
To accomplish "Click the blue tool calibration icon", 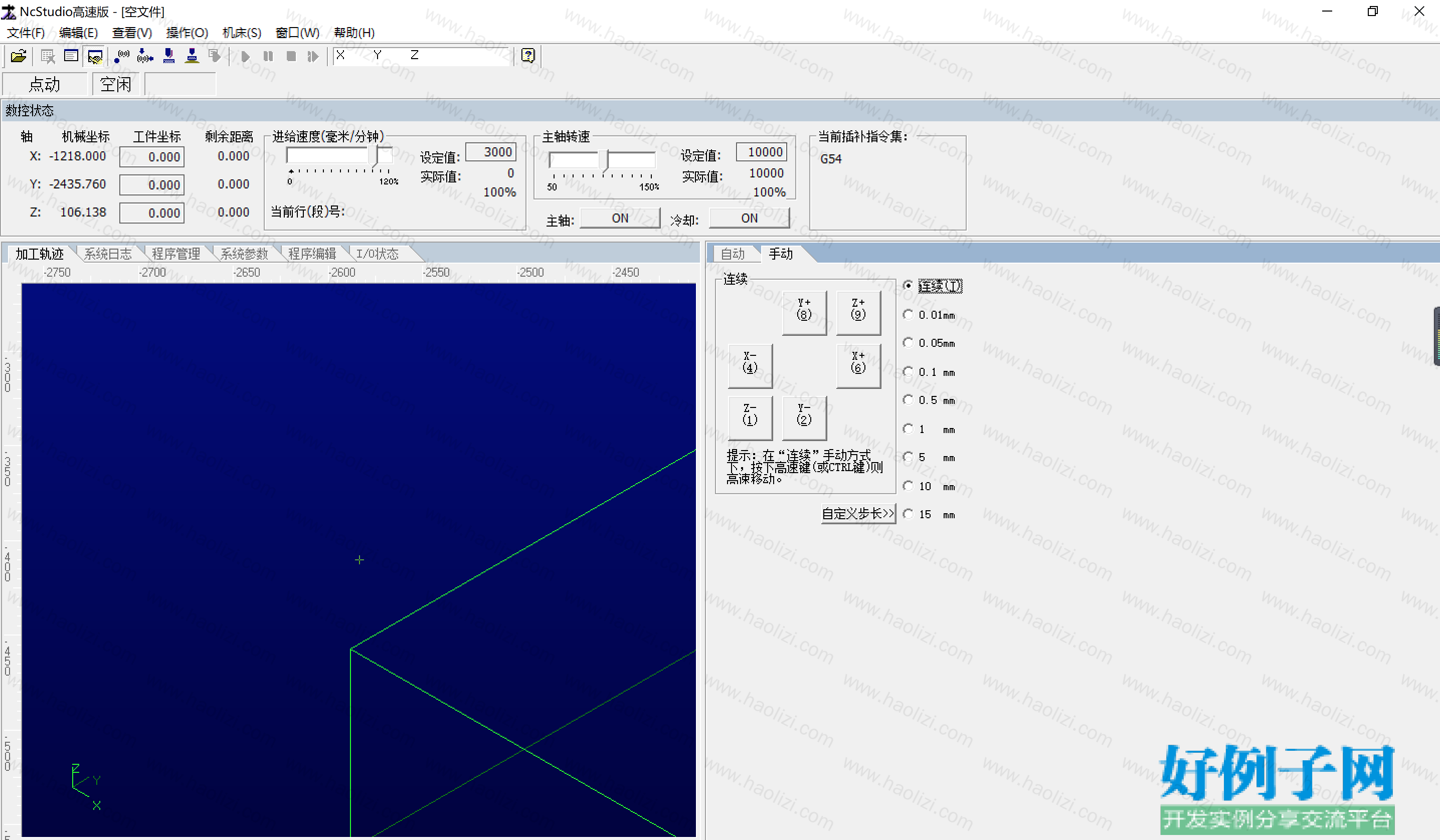I will [168, 56].
